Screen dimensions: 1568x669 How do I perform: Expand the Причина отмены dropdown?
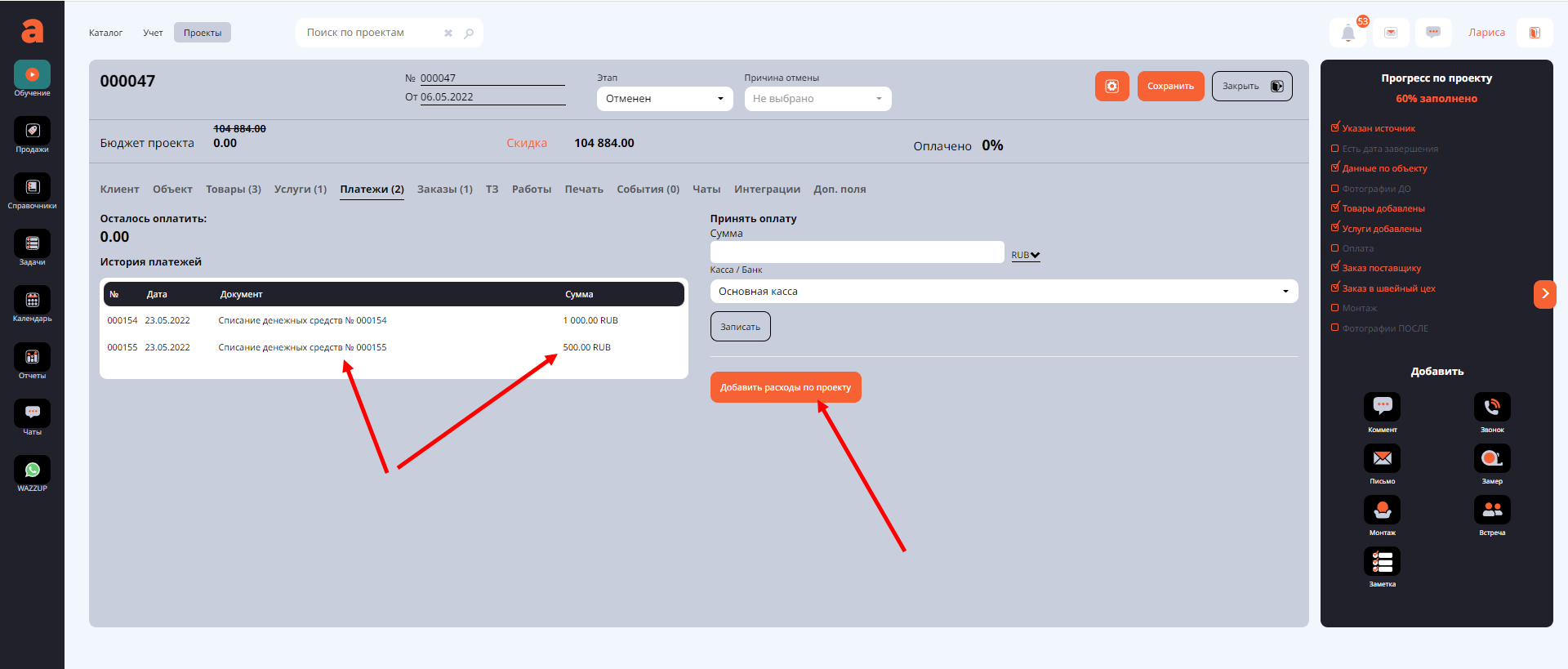817,99
